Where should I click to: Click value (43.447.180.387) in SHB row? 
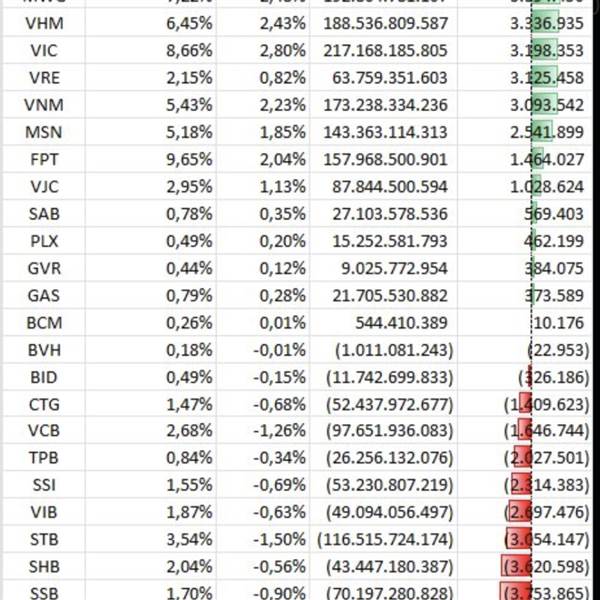coord(385,567)
